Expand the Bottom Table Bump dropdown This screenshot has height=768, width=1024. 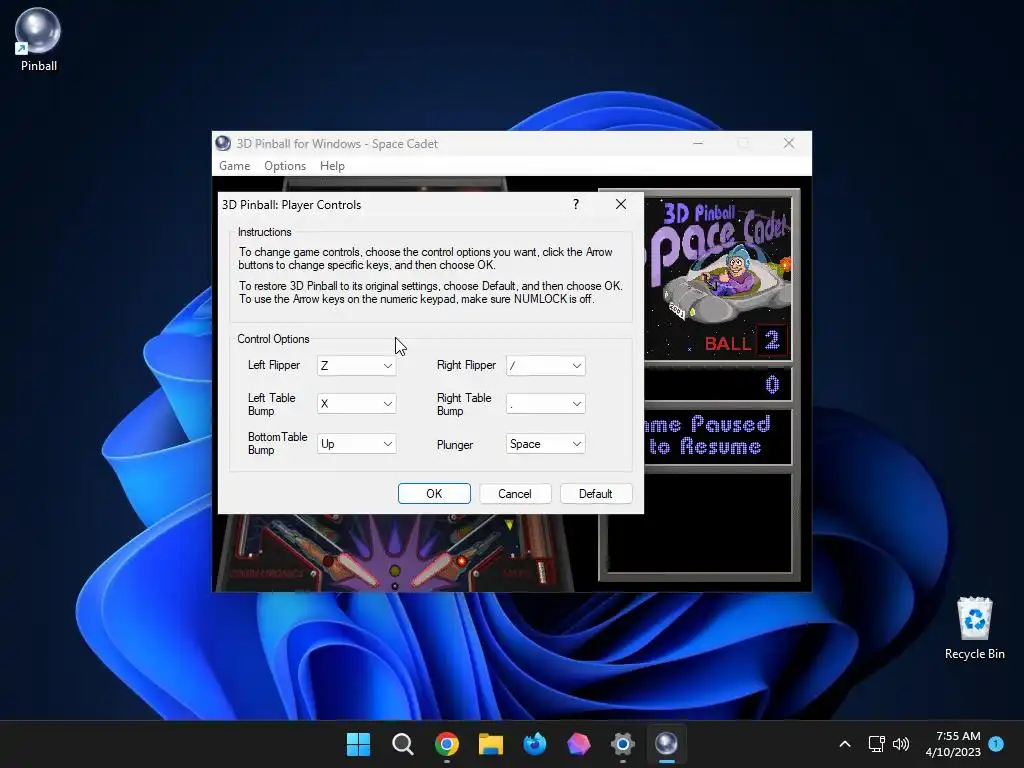tap(387, 444)
